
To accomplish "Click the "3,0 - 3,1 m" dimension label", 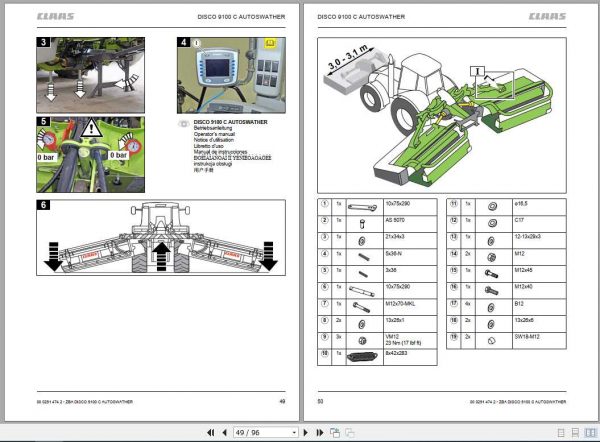I will pyautogui.click(x=347, y=57).
